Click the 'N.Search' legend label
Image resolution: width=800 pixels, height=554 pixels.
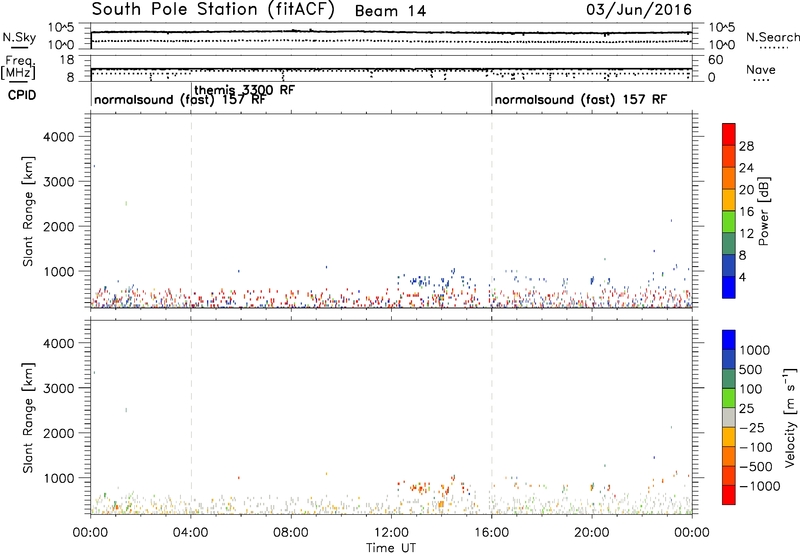tap(773, 37)
